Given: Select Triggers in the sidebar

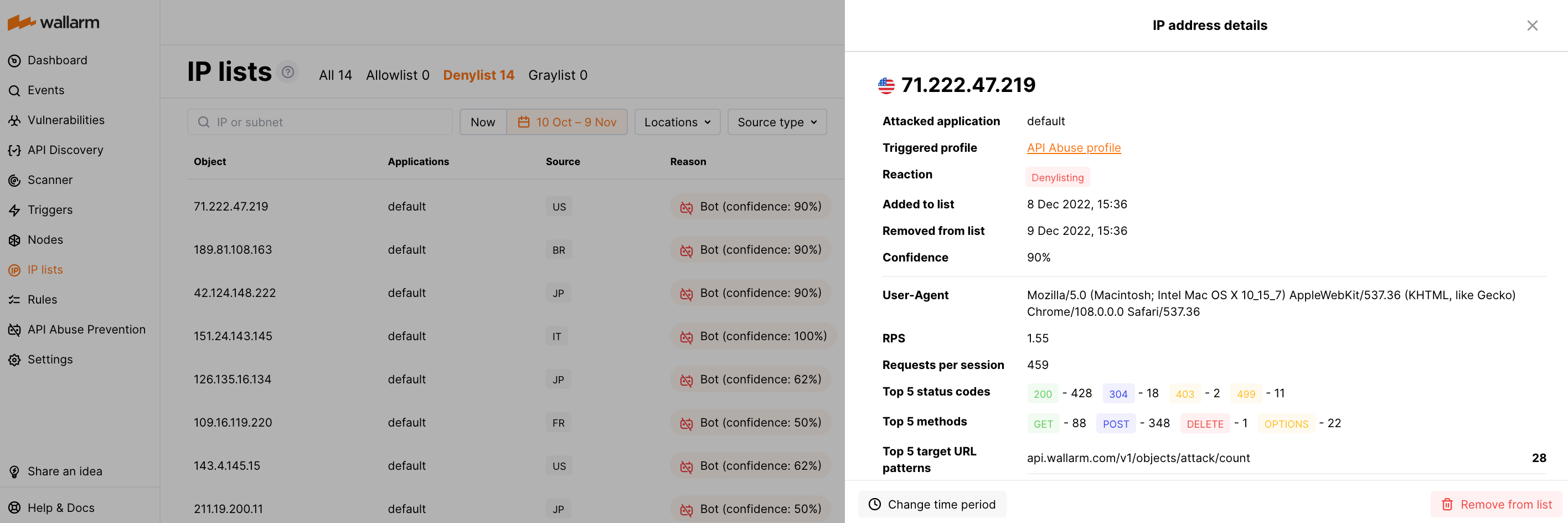Looking at the screenshot, I should pyautogui.click(x=50, y=209).
